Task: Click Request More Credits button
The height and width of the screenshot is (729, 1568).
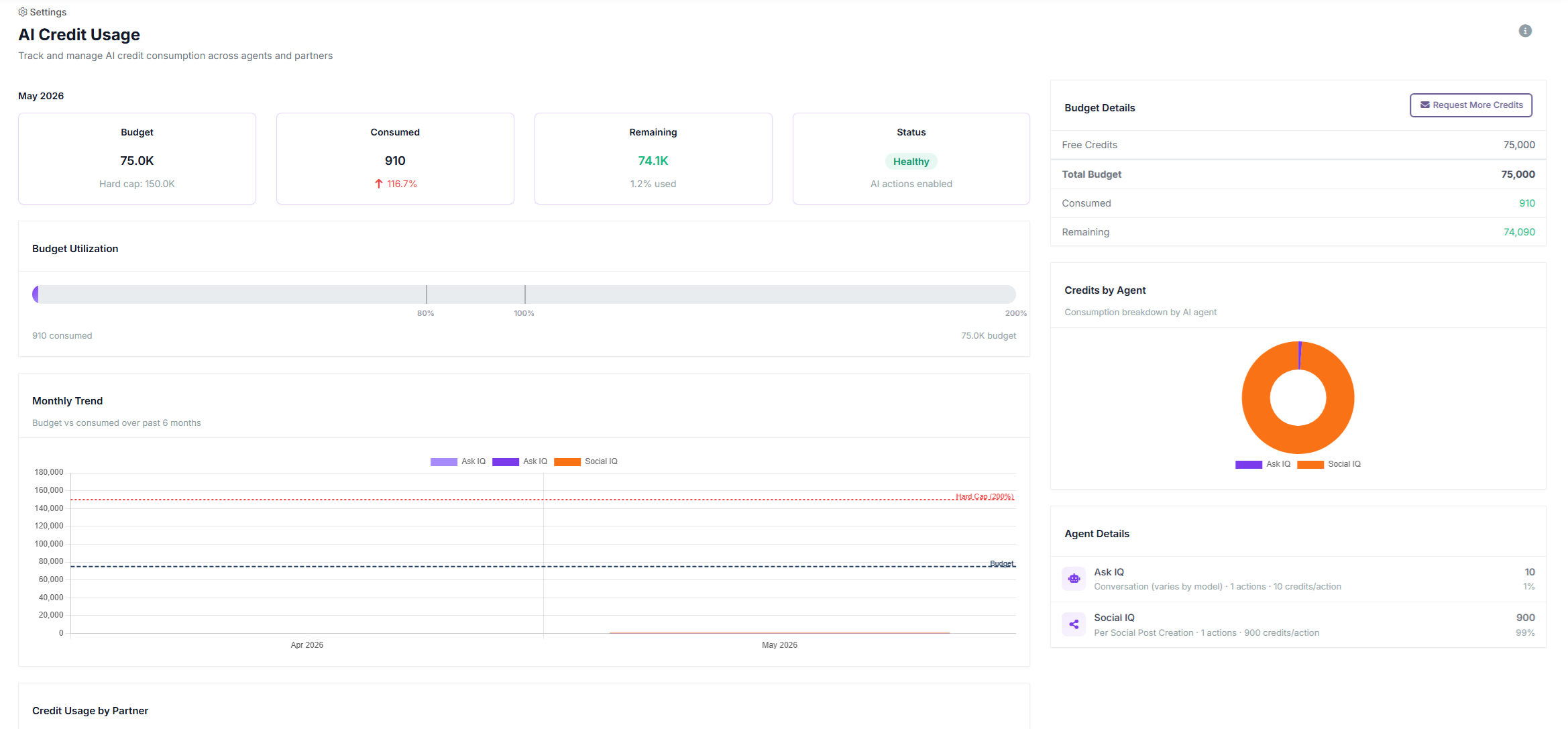Action: [x=1471, y=105]
